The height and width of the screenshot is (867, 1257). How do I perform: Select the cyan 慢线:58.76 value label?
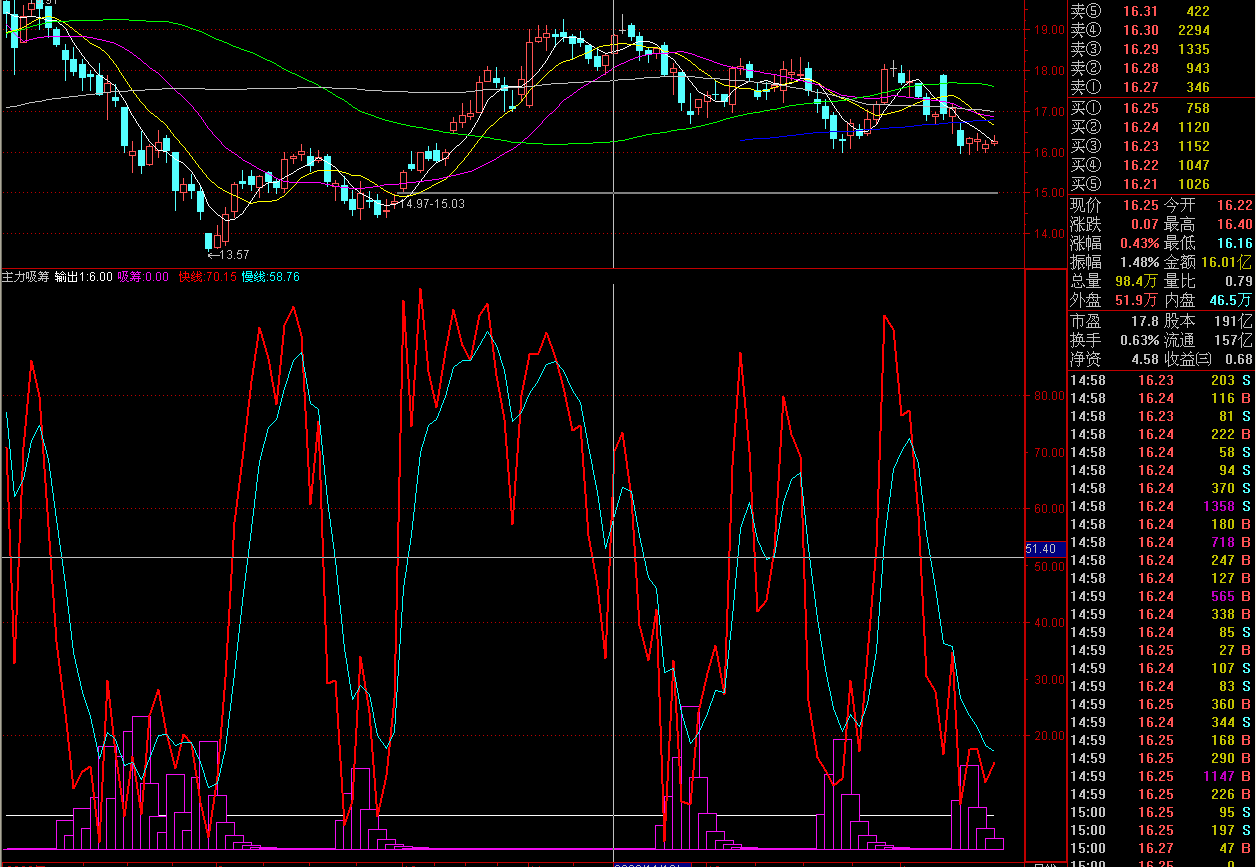[271, 277]
